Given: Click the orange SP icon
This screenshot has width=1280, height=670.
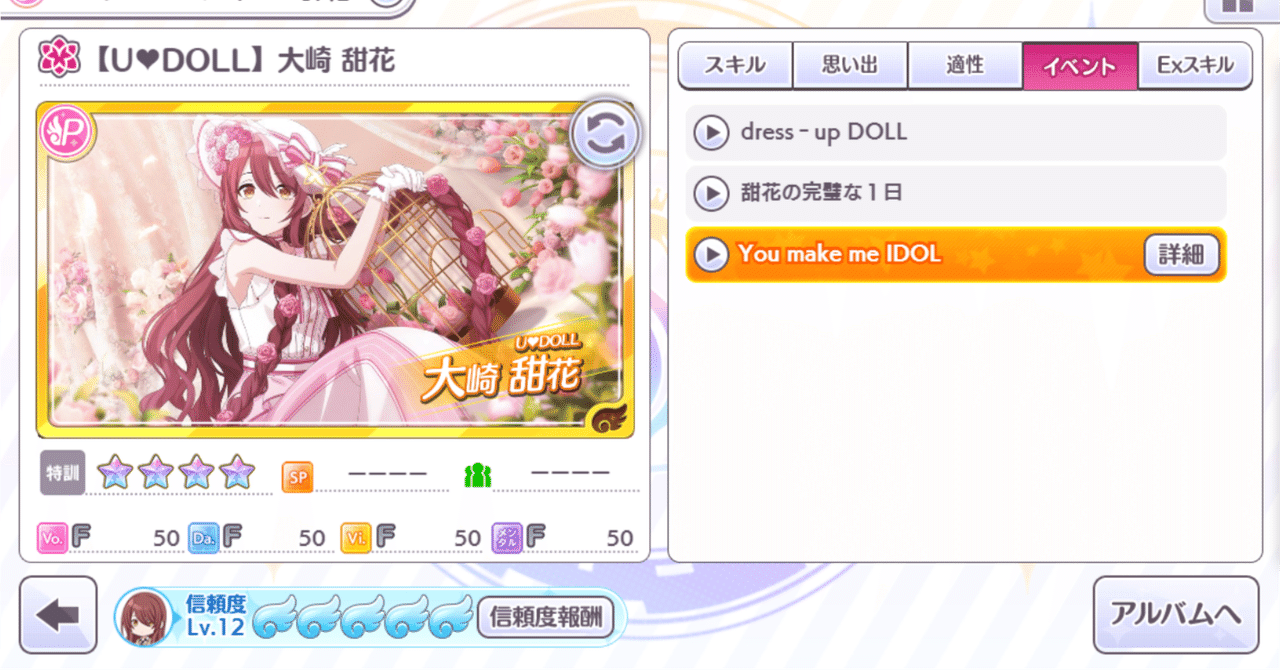Looking at the screenshot, I should pyautogui.click(x=297, y=476).
